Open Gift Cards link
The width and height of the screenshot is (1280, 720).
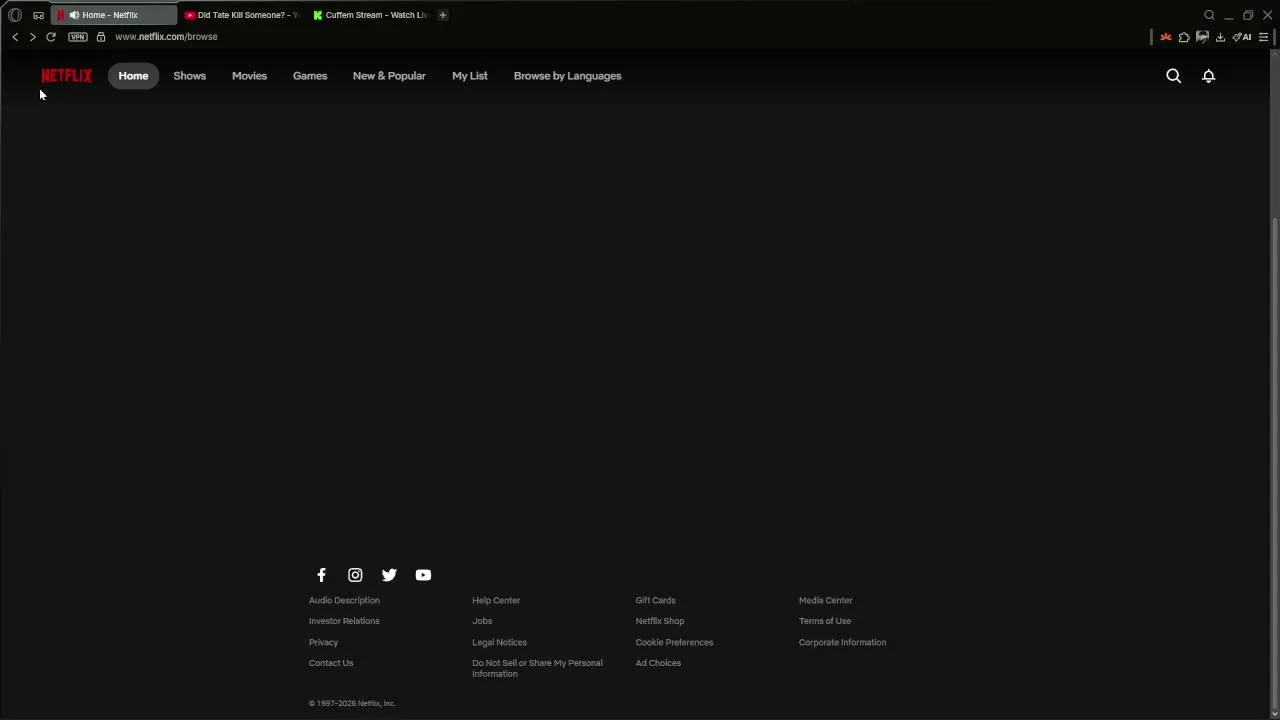tap(655, 600)
